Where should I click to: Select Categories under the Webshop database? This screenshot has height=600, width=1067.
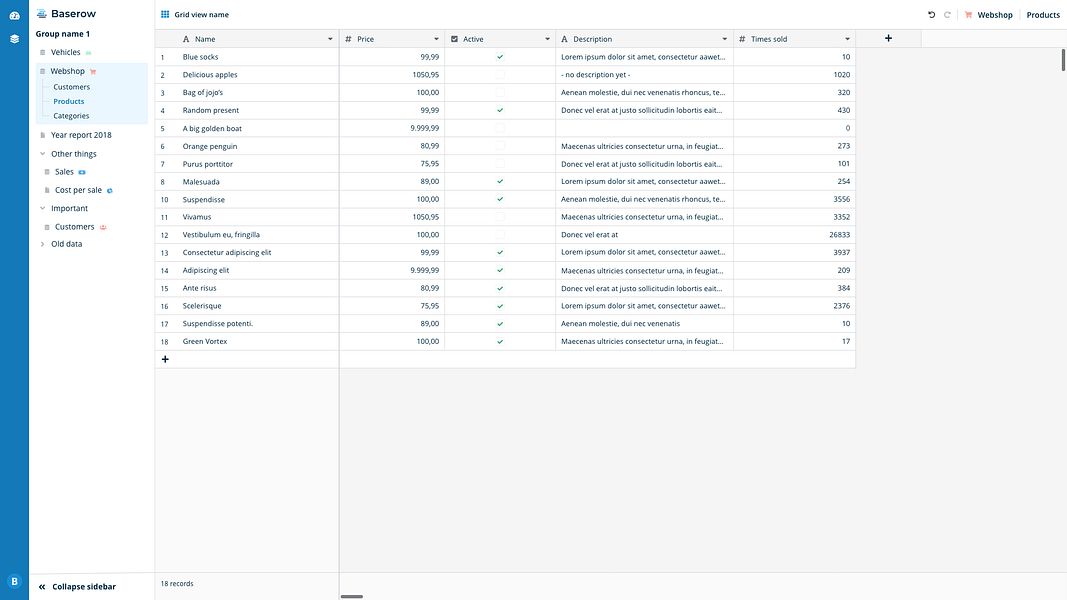(72, 114)
